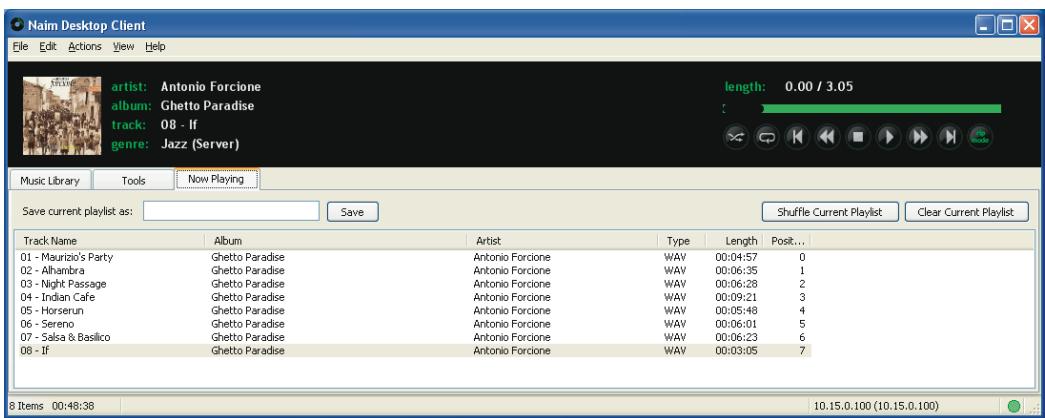Open the Help menu
Image resolution: width=1045 pixels, height=418 pixels.
point(155,47)
